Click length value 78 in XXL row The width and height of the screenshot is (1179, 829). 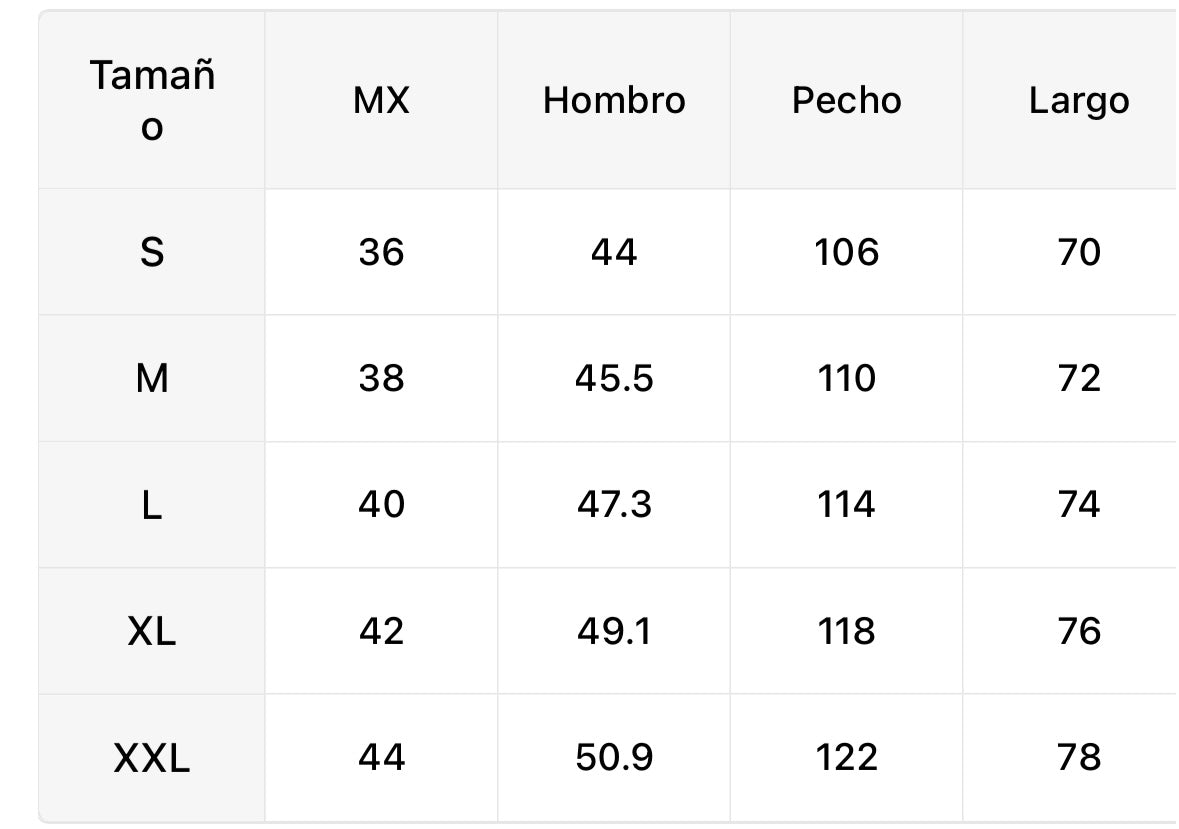pyautogui.click(x=1079, y=757)
